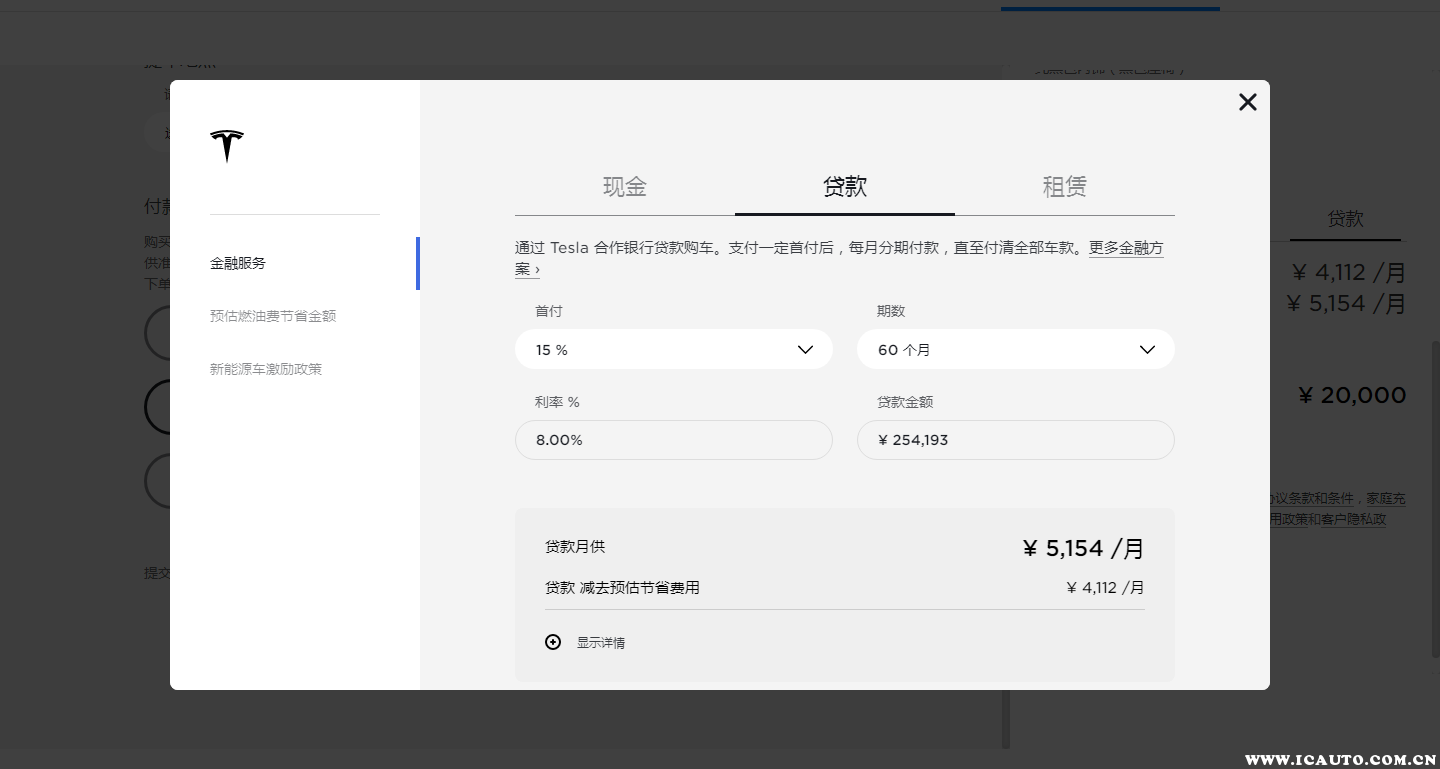The width and height of the screenshot is (1440, 769).
Task: Click ¥ 20,000 on the background page
Action: (x=1352, y=395)
